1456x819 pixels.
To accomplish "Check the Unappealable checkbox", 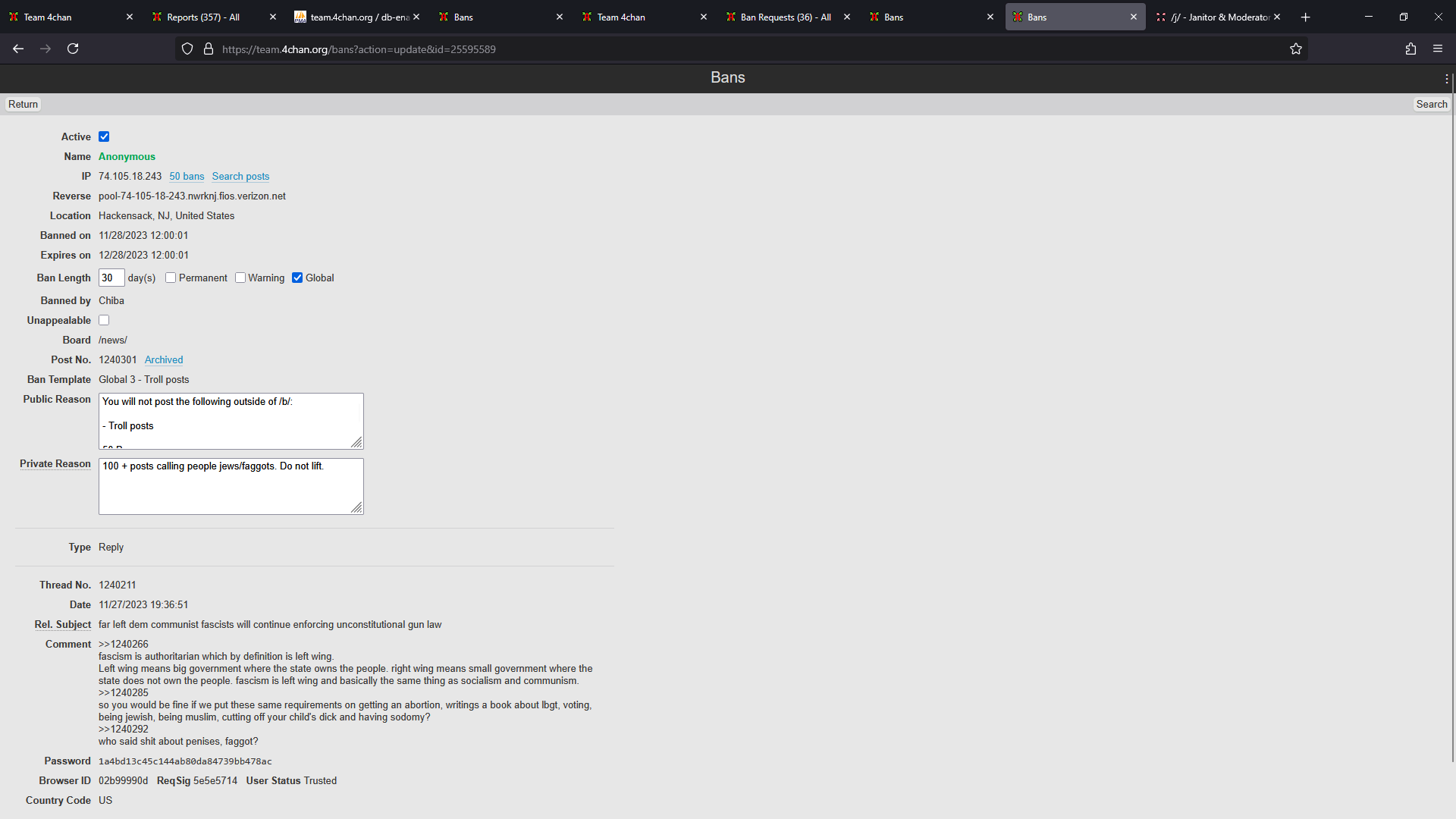I will pos(104,321).
